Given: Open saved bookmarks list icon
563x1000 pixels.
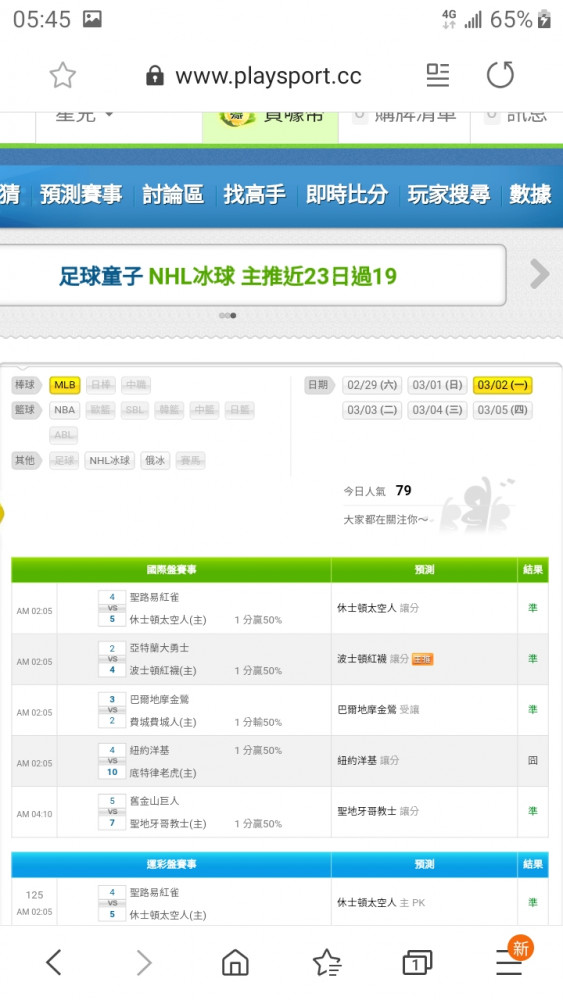Looking at the screenshot, I should click(x=327, y=962).
